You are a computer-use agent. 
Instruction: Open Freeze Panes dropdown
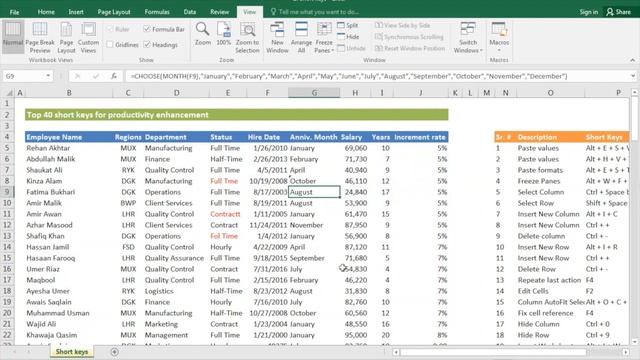tap(324, 37)
